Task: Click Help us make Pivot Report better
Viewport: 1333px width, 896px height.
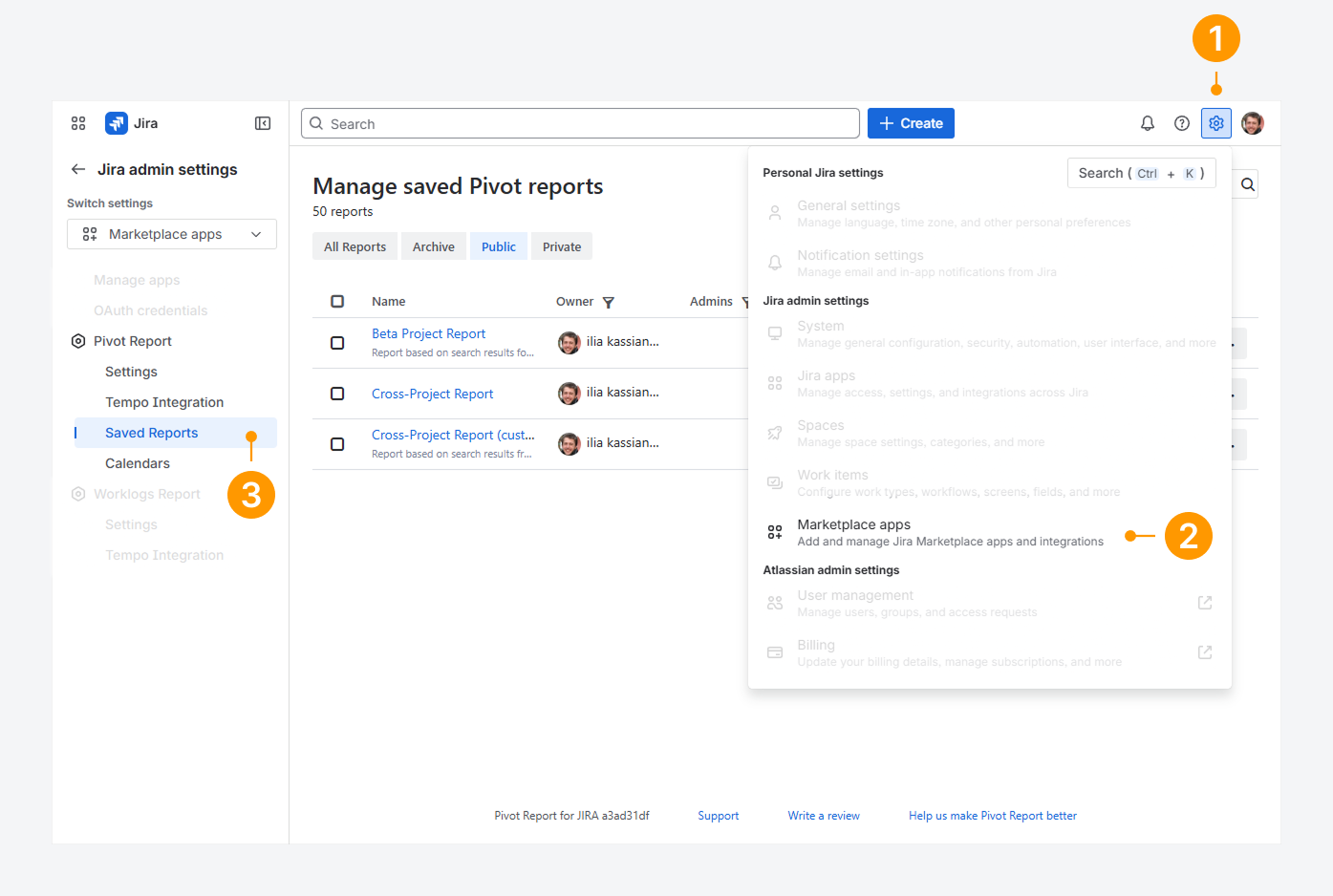Action: 993,816
